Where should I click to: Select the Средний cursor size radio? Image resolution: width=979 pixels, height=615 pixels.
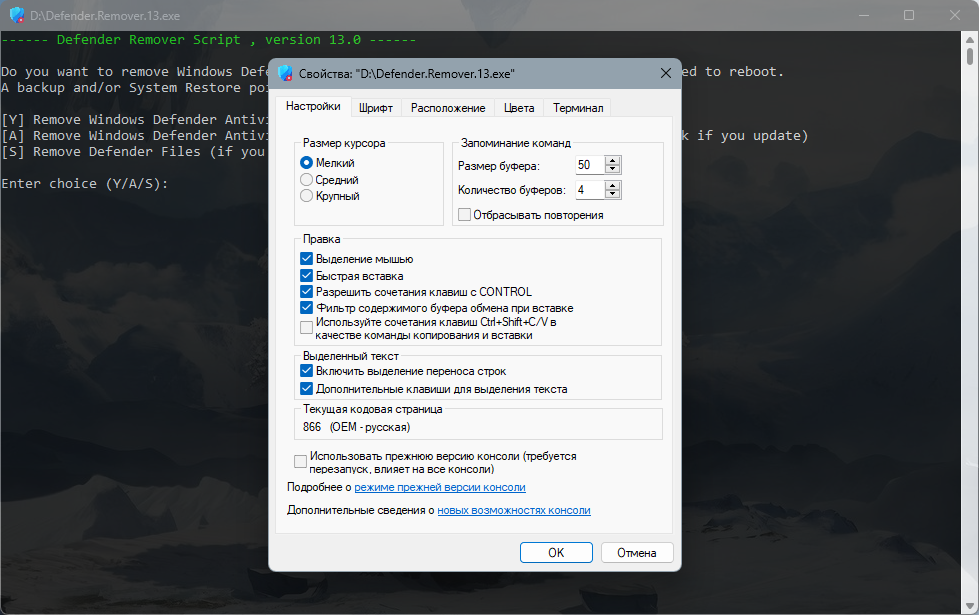click(x=307, y=180)
